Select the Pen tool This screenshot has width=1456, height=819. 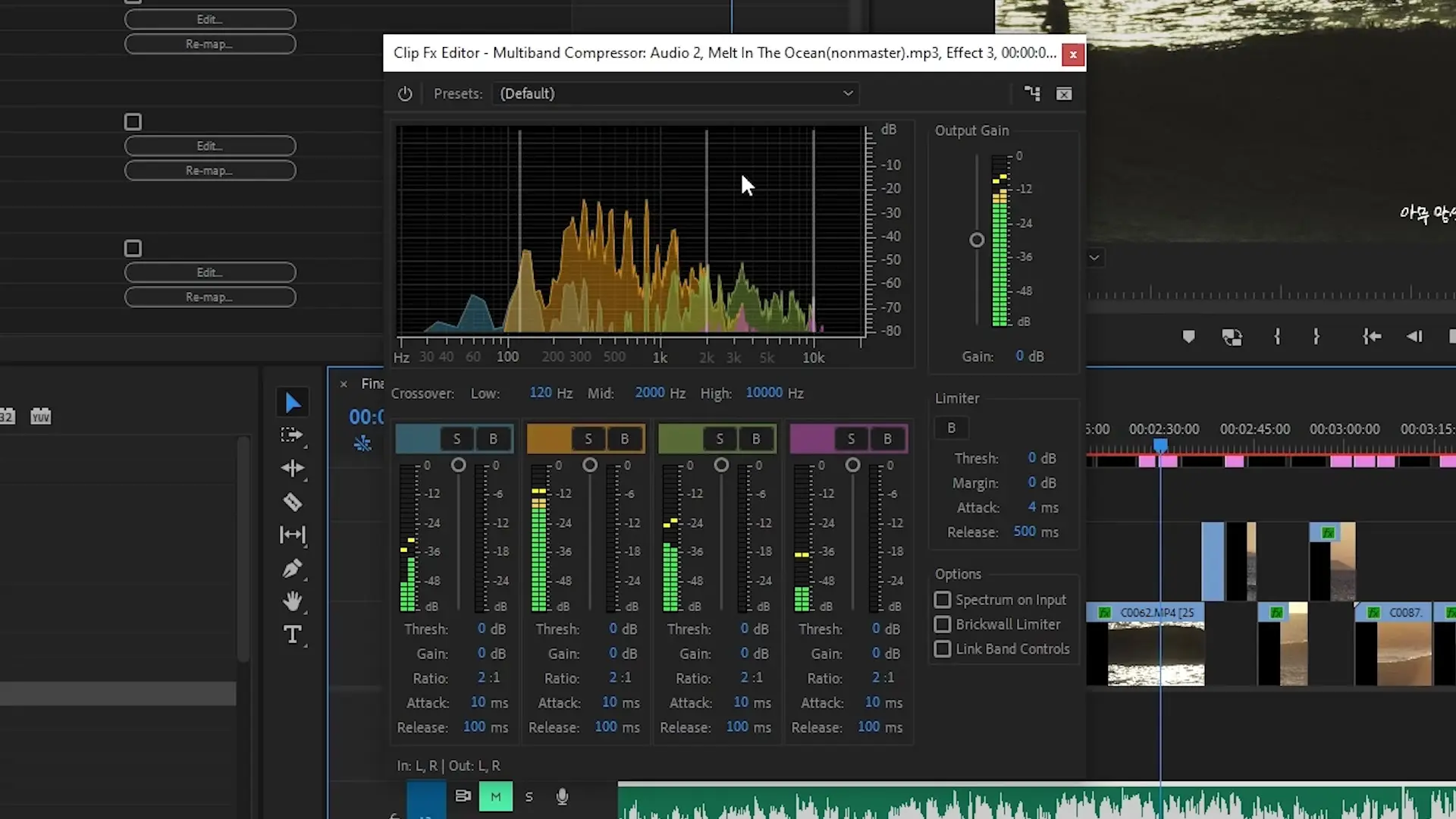point(292,569)
